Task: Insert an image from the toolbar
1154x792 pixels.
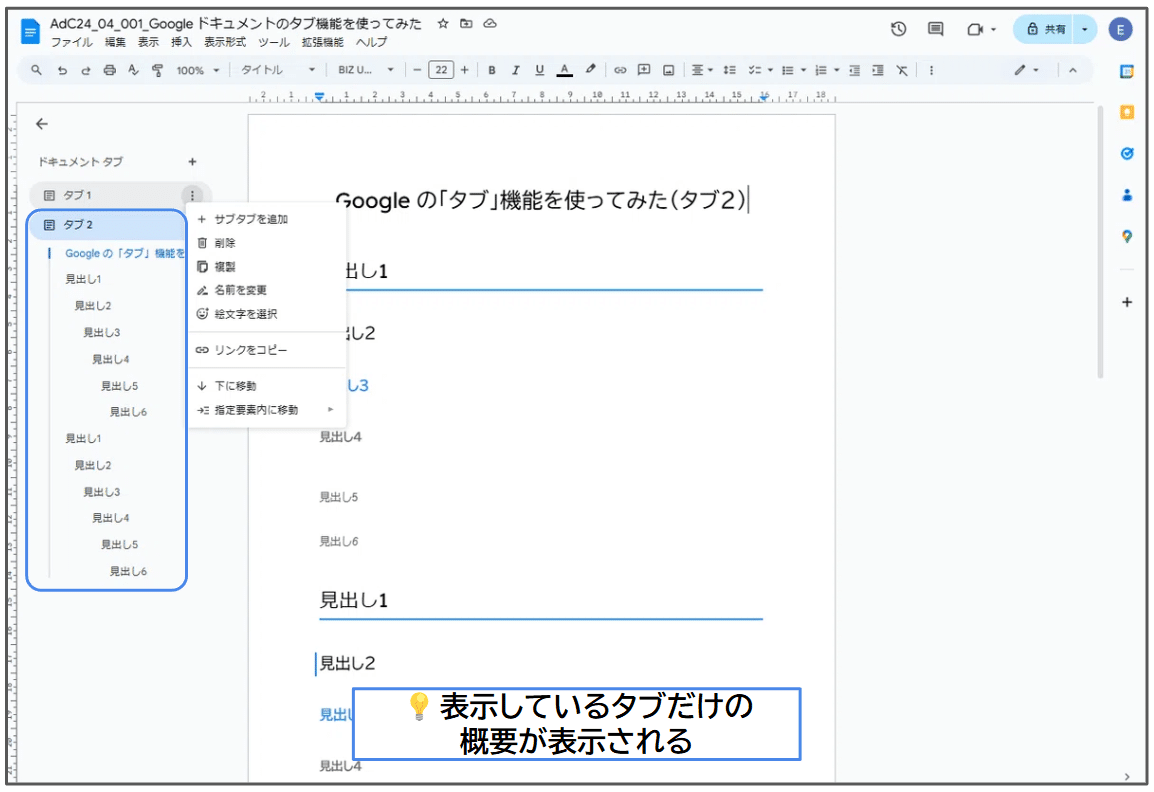Action: click(x=668, y=69)
